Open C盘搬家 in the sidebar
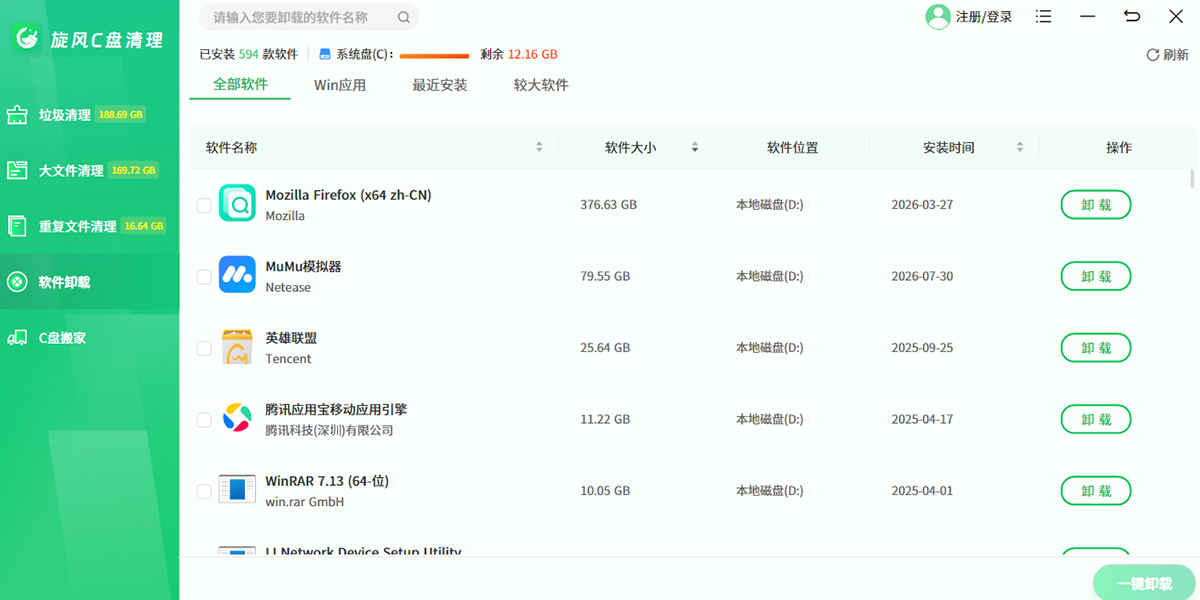The width and height of the screenshot is (1200, 600). [x=90, y=338]
